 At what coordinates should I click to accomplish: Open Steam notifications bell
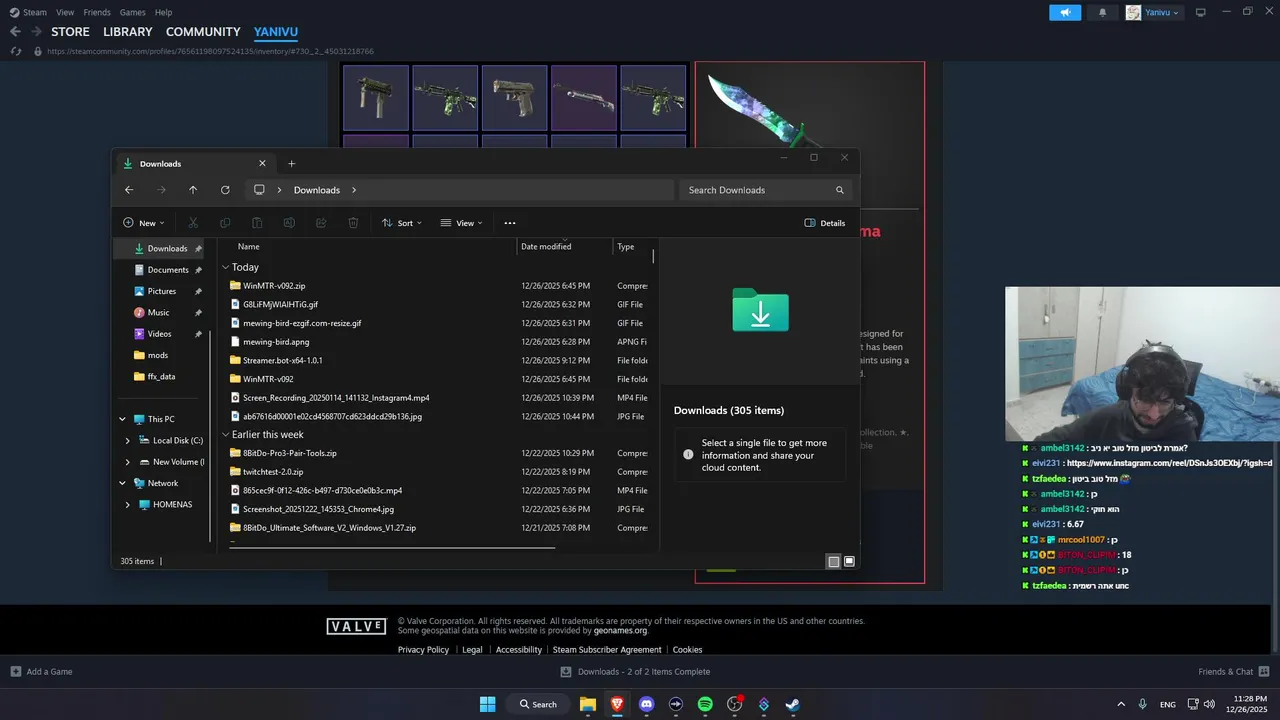point(1103,12)
